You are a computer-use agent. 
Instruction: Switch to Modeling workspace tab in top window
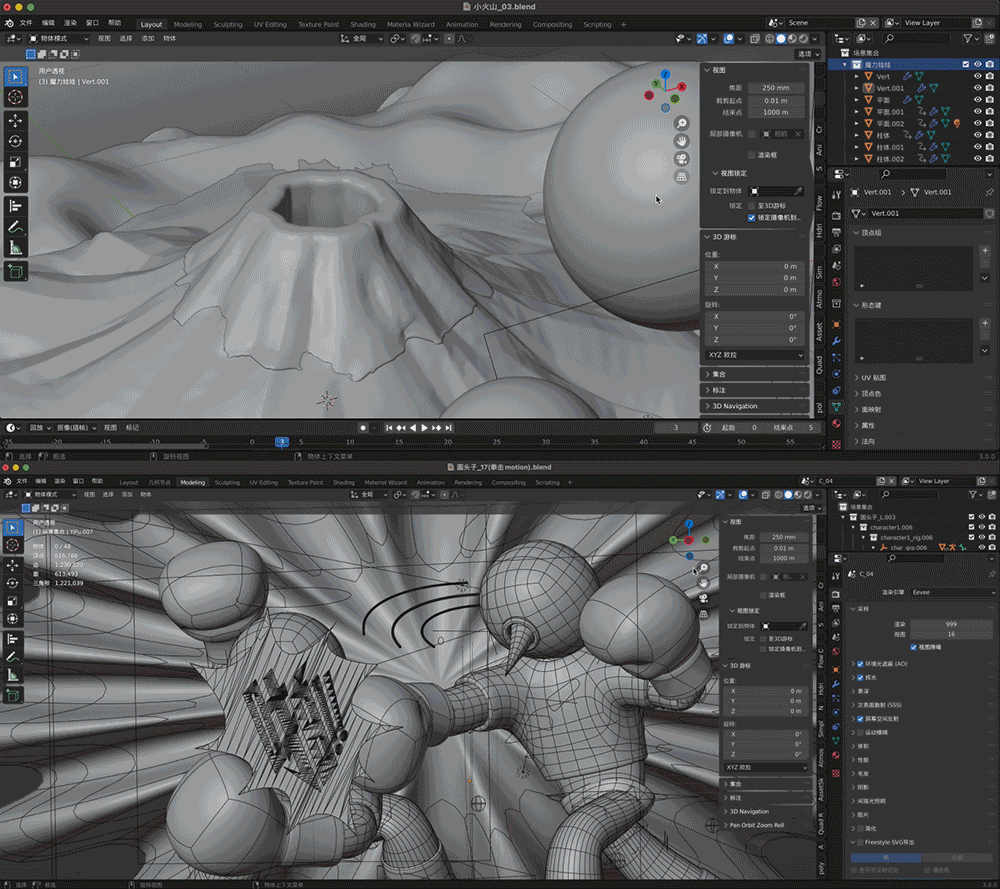(188, 25)
